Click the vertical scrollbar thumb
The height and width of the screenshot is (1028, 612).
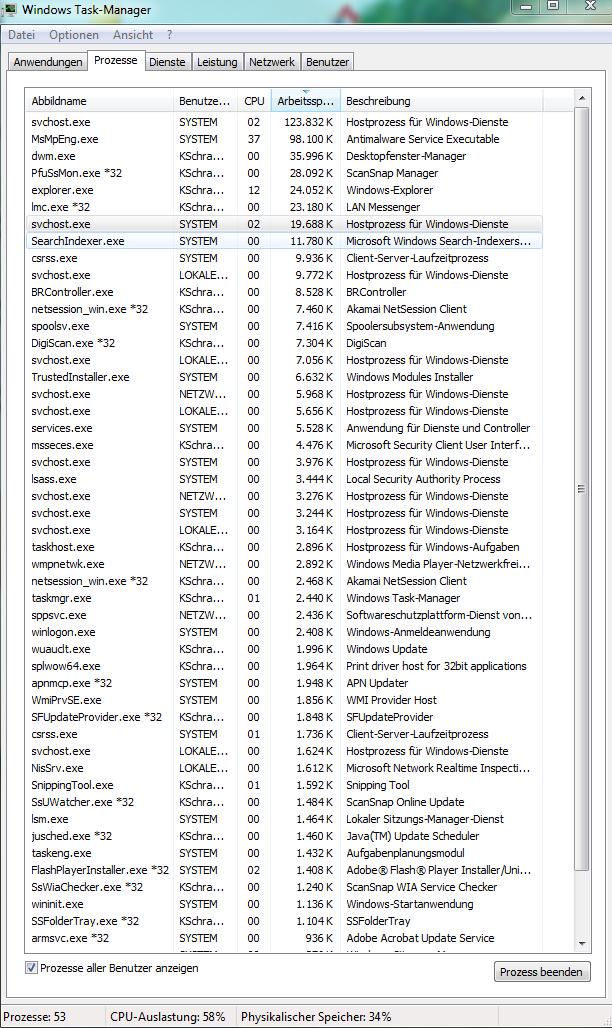pyautogui.click(x=582, y=489)
